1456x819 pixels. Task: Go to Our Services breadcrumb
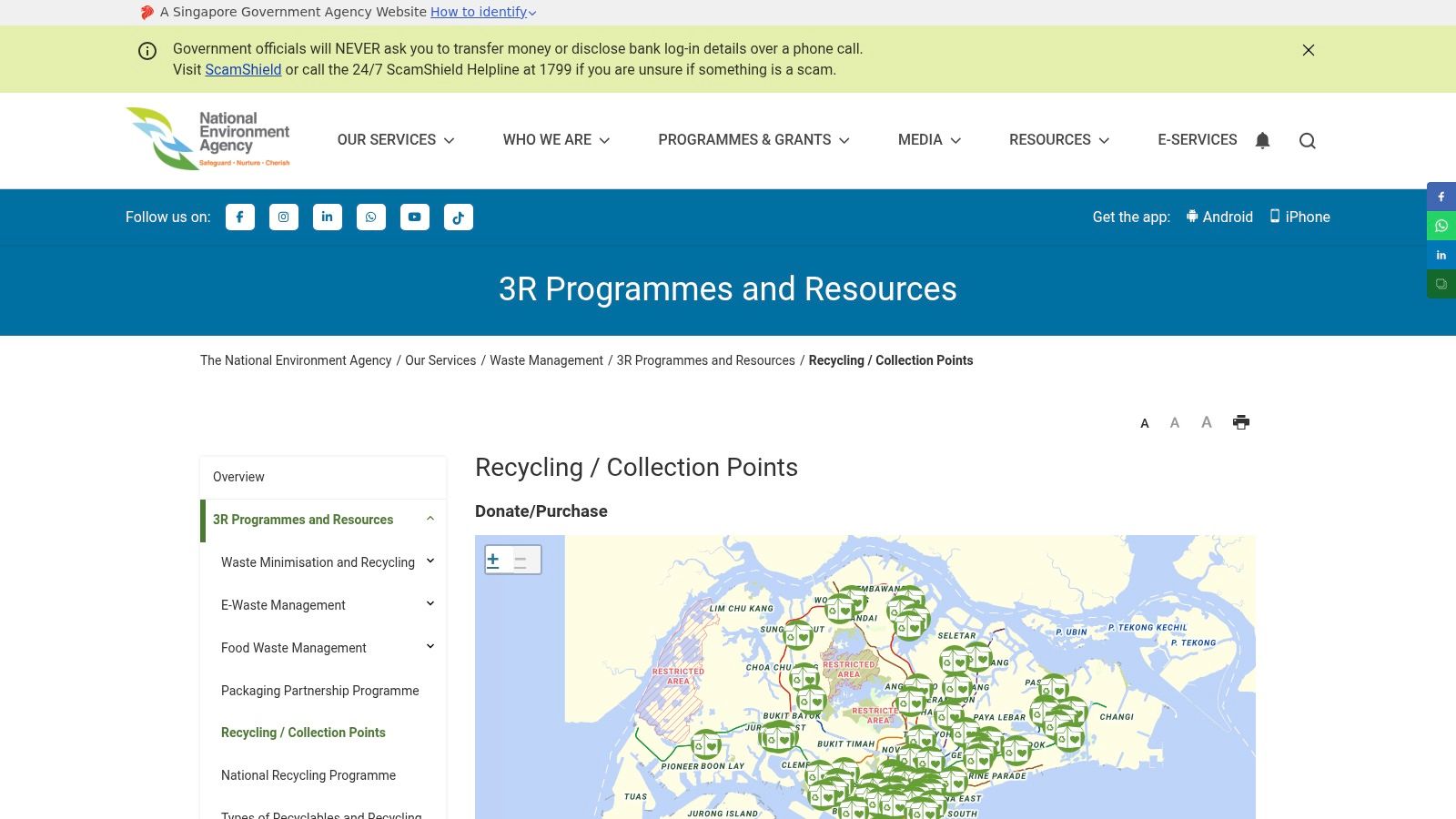click(440, 360)
